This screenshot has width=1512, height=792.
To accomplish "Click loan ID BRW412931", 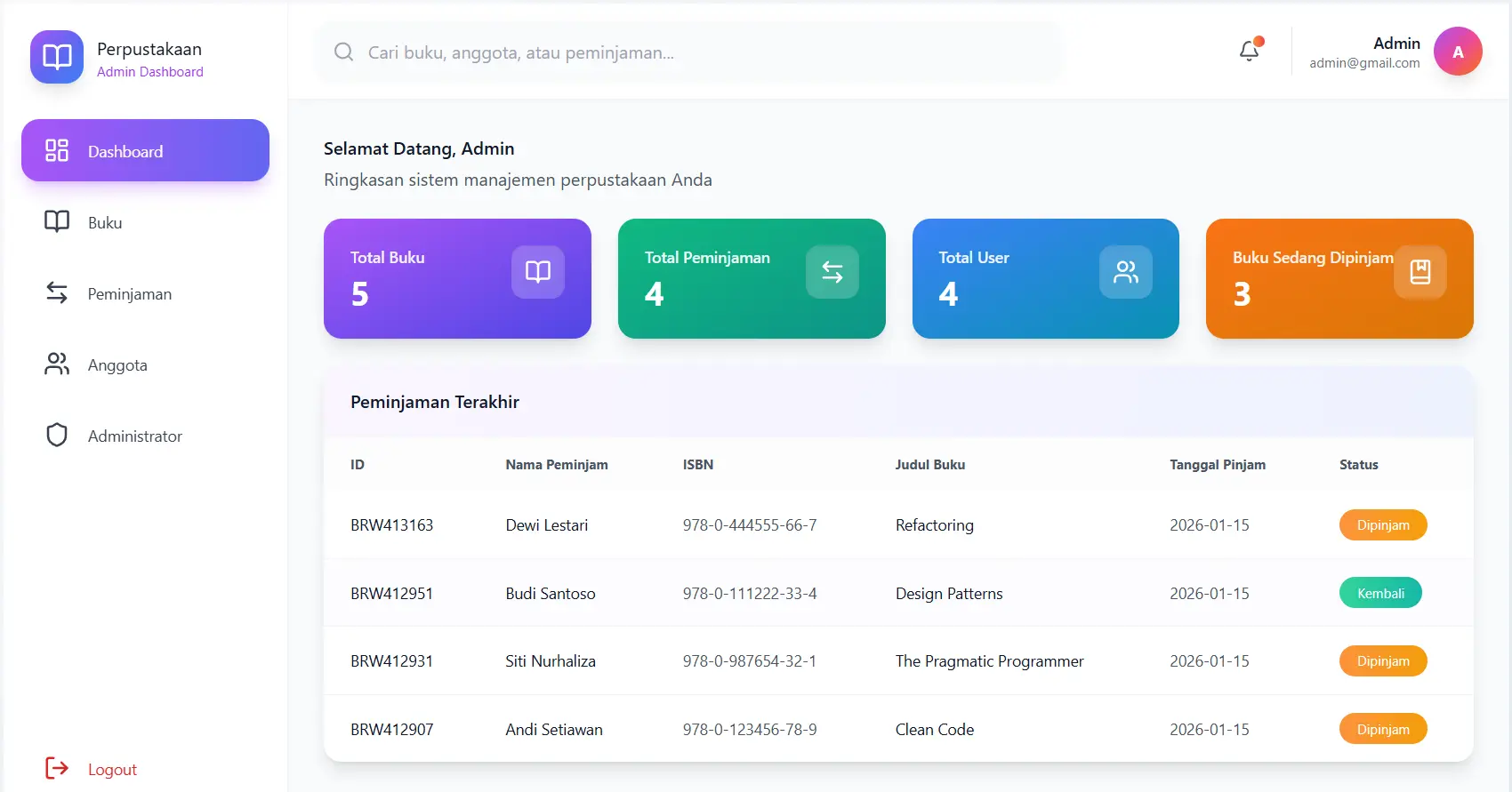I will point(391,660).
